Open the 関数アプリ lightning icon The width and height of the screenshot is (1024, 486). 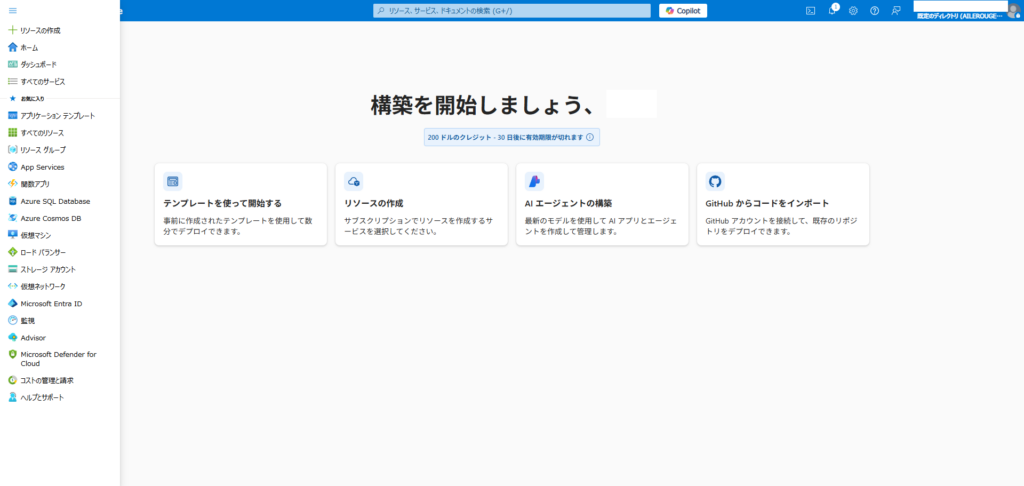tap(12, 184)
